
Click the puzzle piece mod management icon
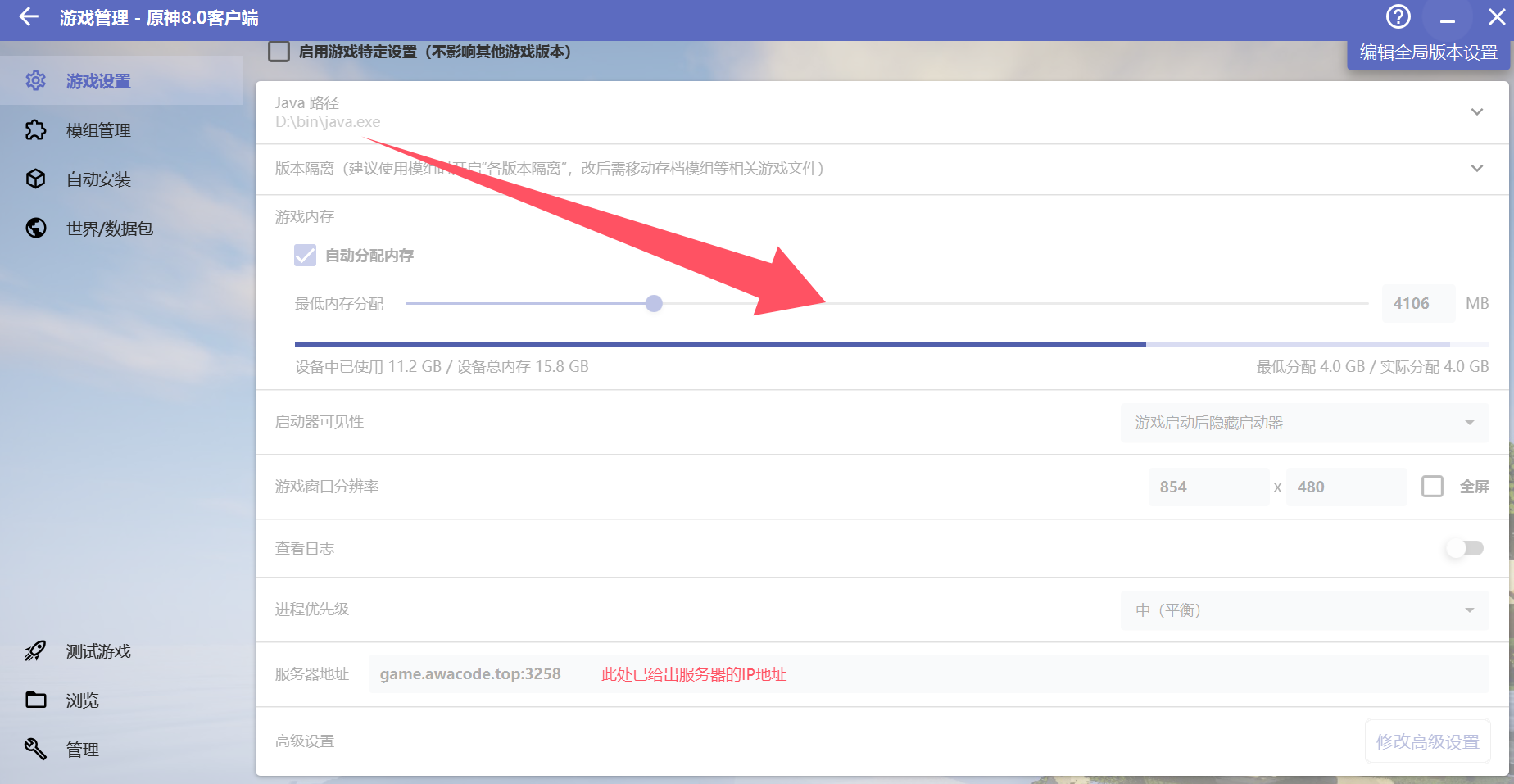point(35,129)
